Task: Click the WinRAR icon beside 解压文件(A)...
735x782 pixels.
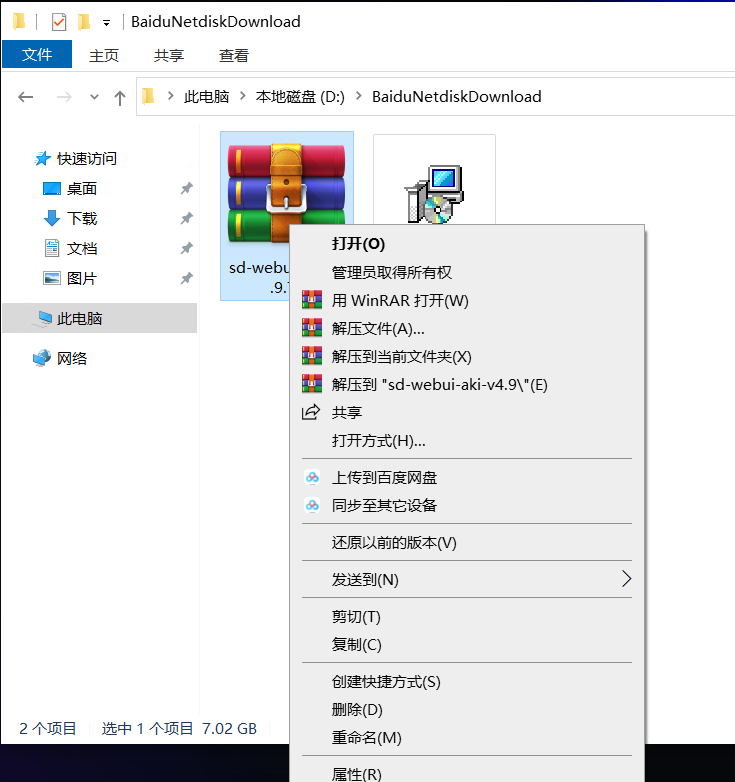Action: [312, 328]
